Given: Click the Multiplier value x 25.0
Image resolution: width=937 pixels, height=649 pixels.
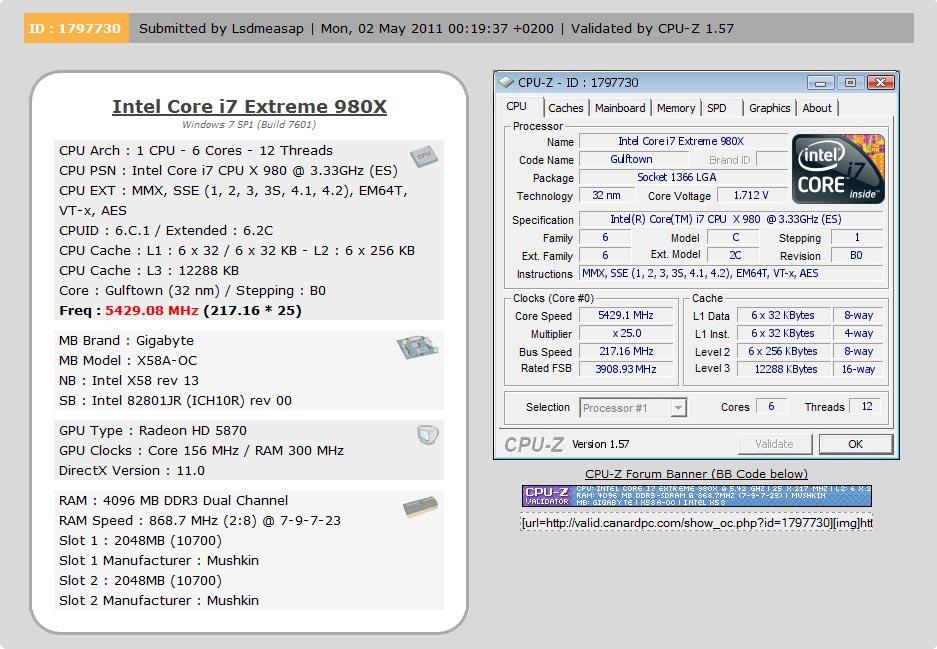Looking at the screenshot, I should [626, 333].
